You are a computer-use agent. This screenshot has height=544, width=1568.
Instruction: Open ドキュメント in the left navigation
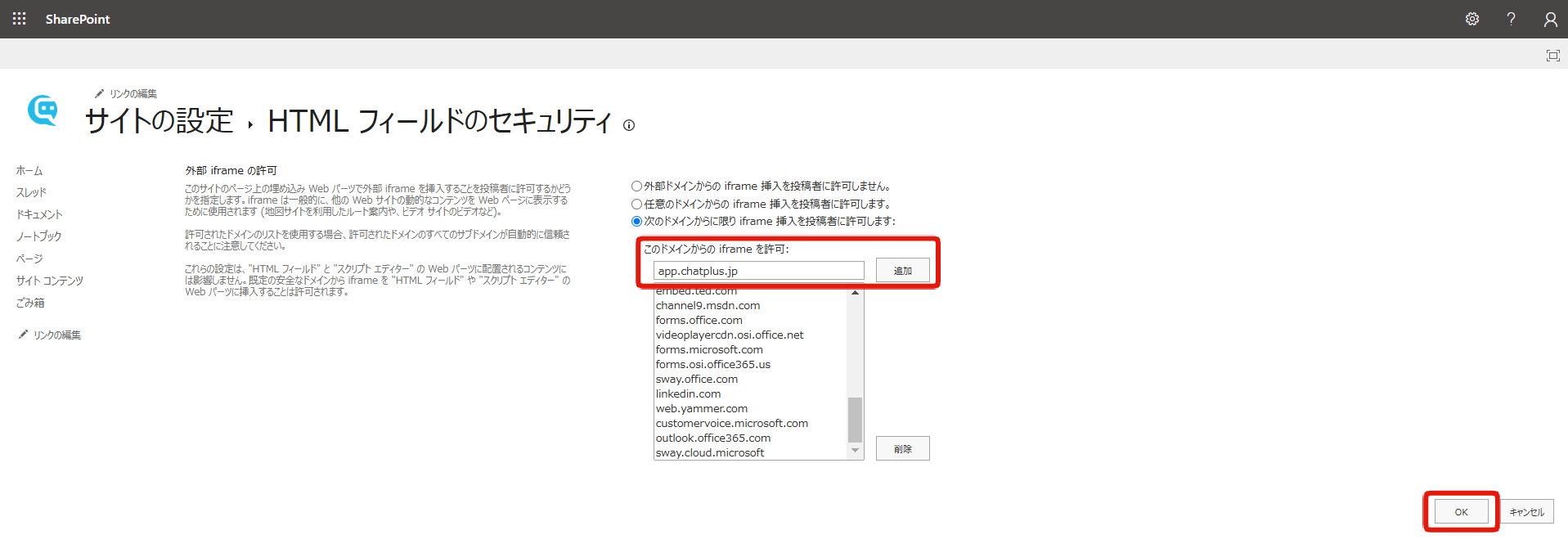point(39,214)
